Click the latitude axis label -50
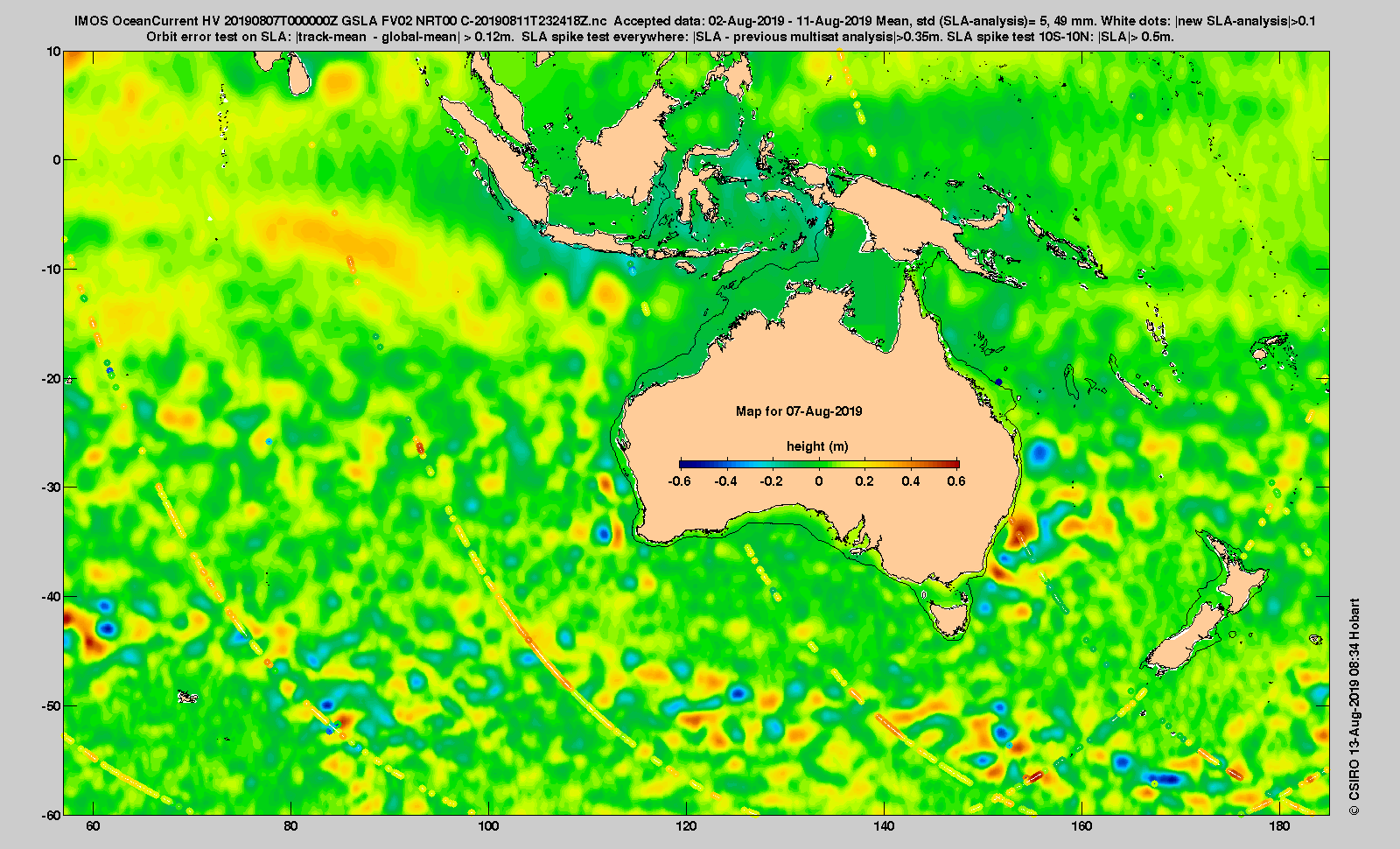This screenshot has width=1400, height=849. pos(52,705)
